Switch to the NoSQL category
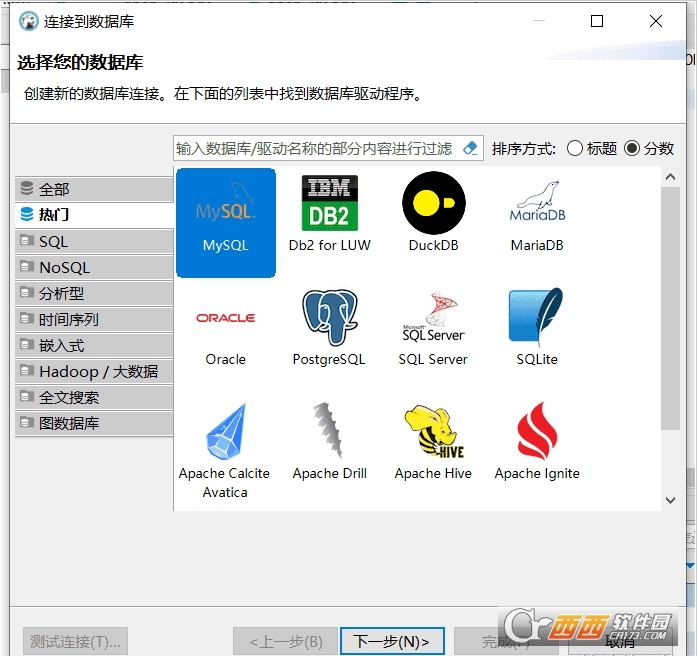The image size is (698, 656). tap(94, 267)
